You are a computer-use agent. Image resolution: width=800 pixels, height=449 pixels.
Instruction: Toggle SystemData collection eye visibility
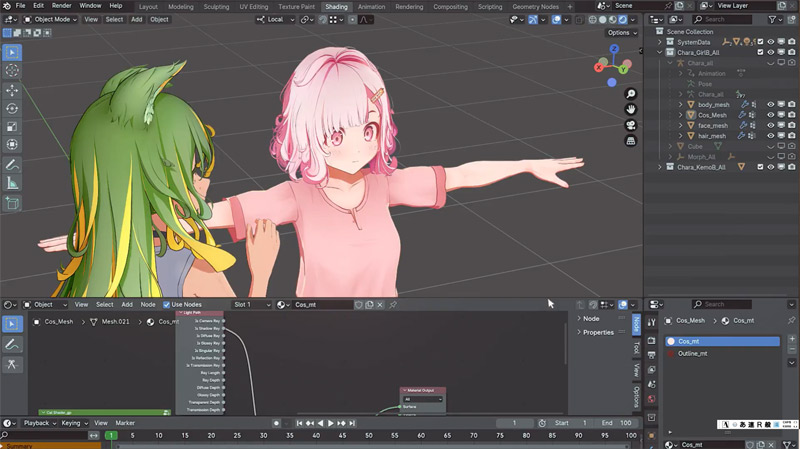click(770, 42)
